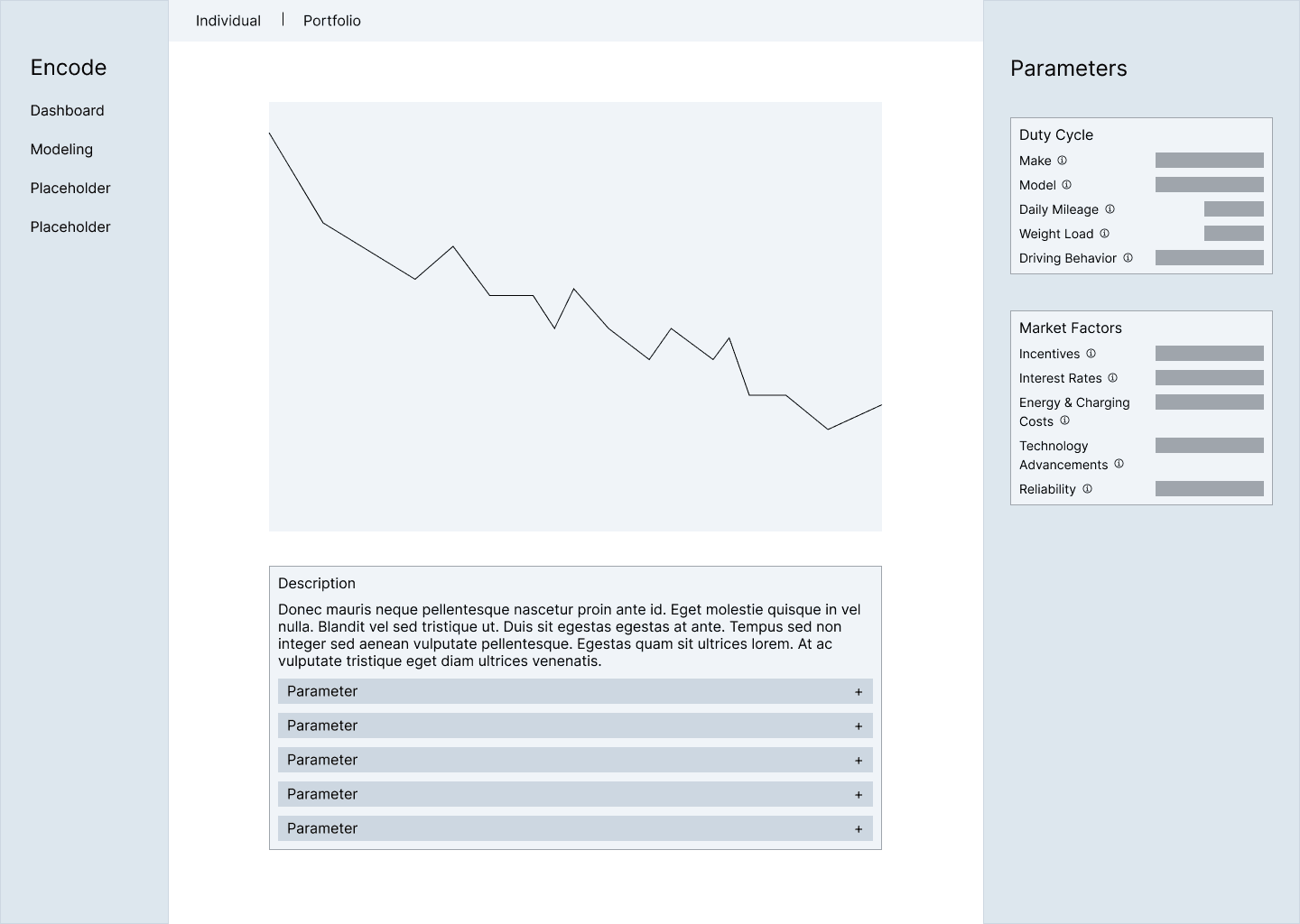
Task: Click the Technology Advancements input field
Action: (1210, 446)
